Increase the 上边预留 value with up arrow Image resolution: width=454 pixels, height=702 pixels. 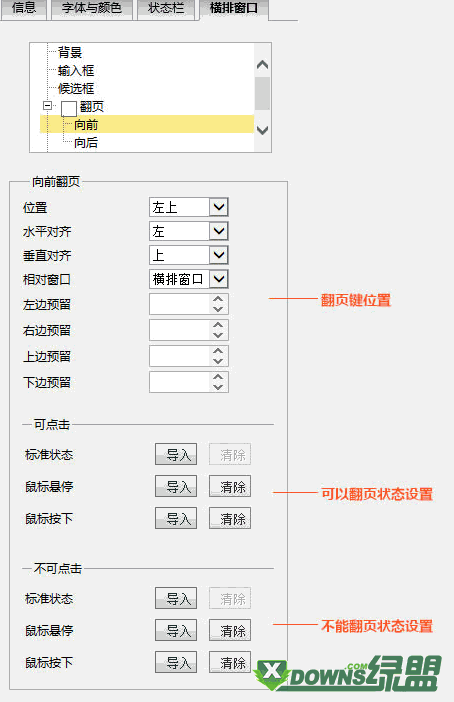[218, 351]
